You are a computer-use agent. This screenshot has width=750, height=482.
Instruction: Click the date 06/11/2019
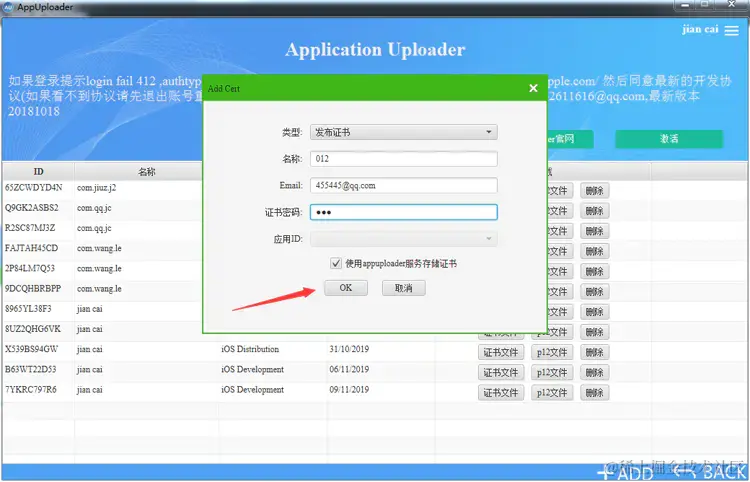[x=349, y=370]
